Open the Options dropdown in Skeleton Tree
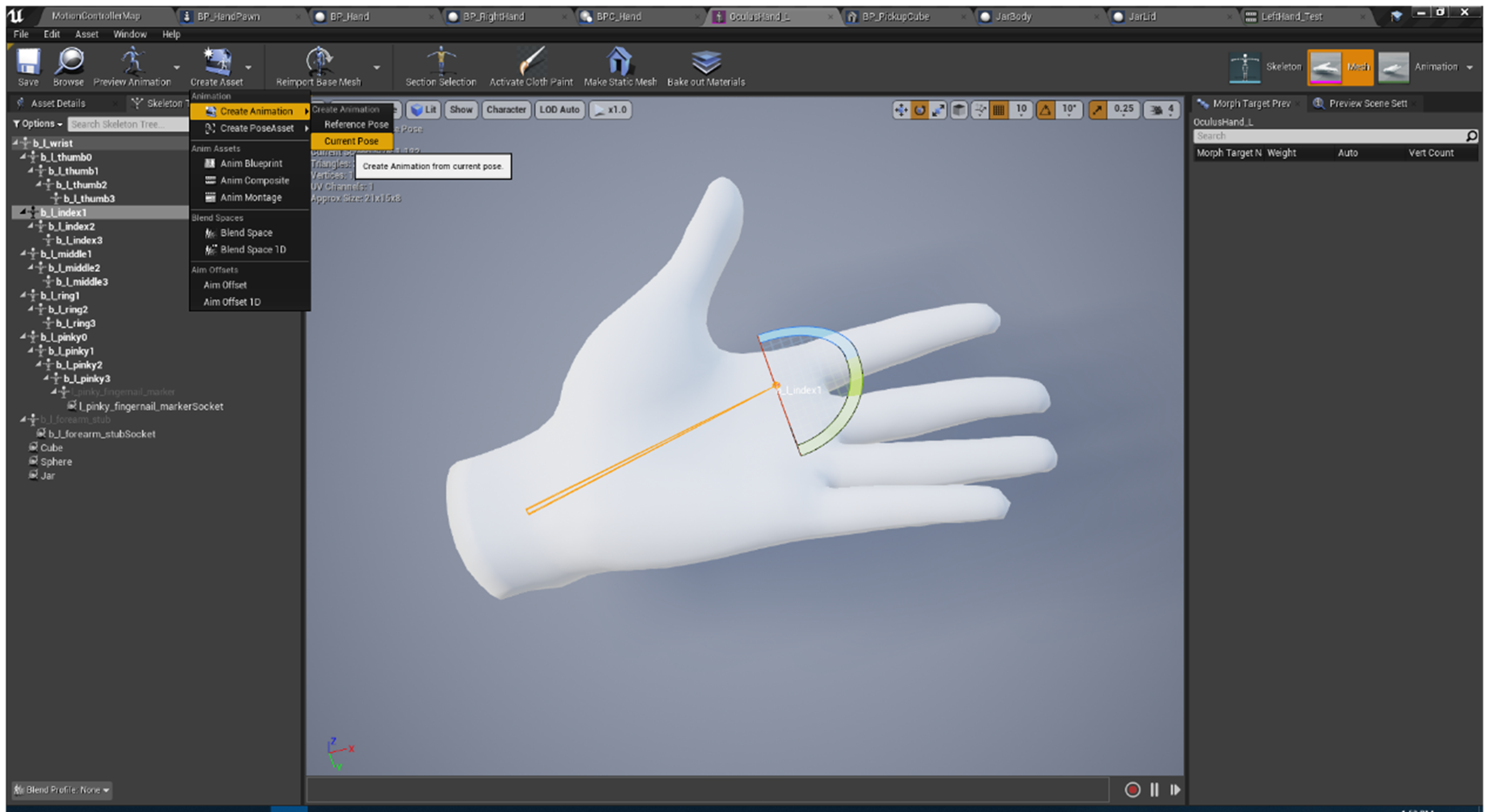The width and height of the screenshot is (1489, 812). click(38, 124)
